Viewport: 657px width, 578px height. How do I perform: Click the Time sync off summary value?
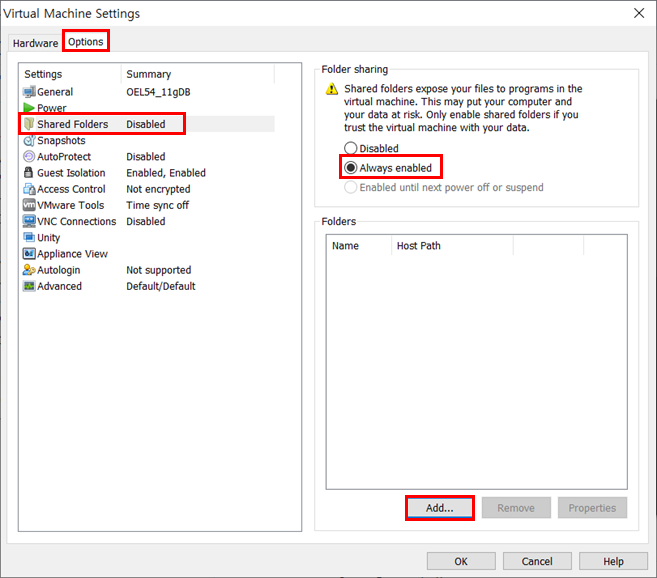click(158, 205)
